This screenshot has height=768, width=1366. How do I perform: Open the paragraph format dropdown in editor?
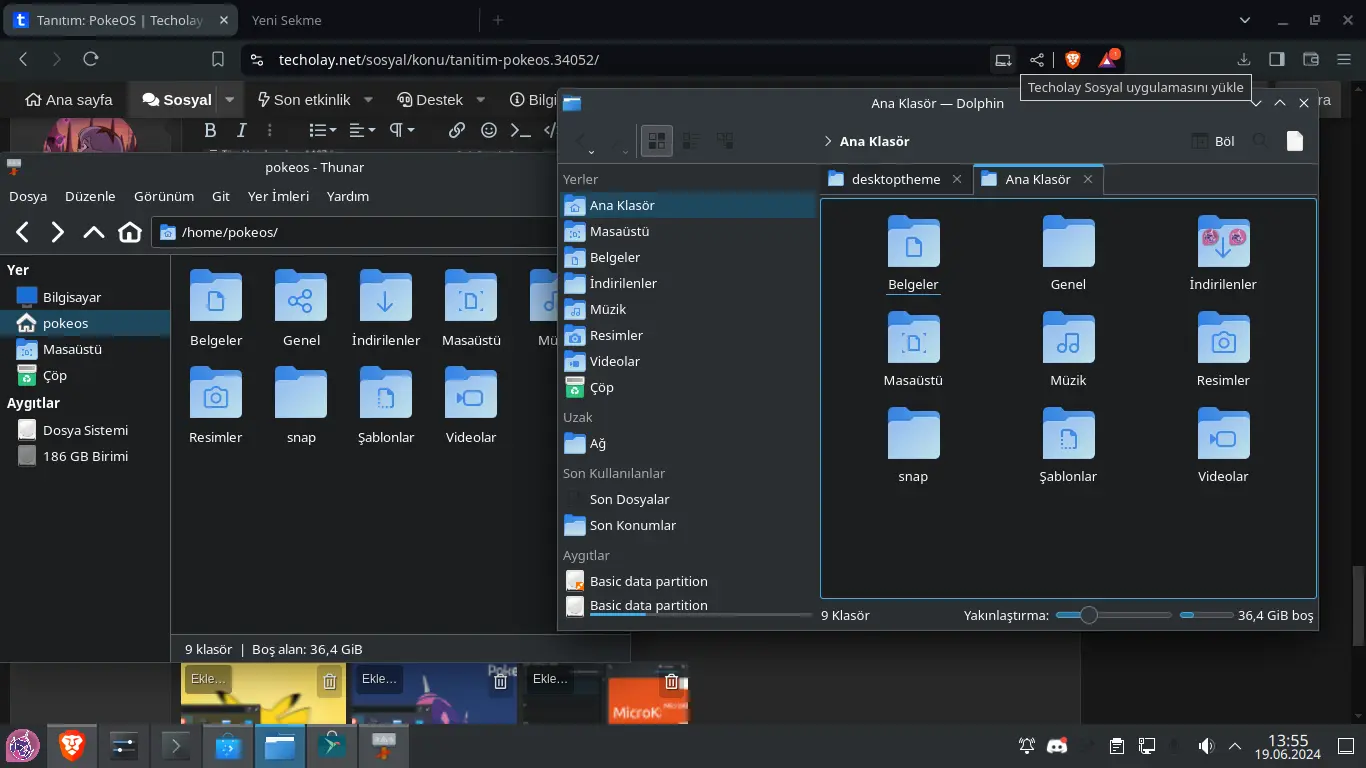pos(402,130)
